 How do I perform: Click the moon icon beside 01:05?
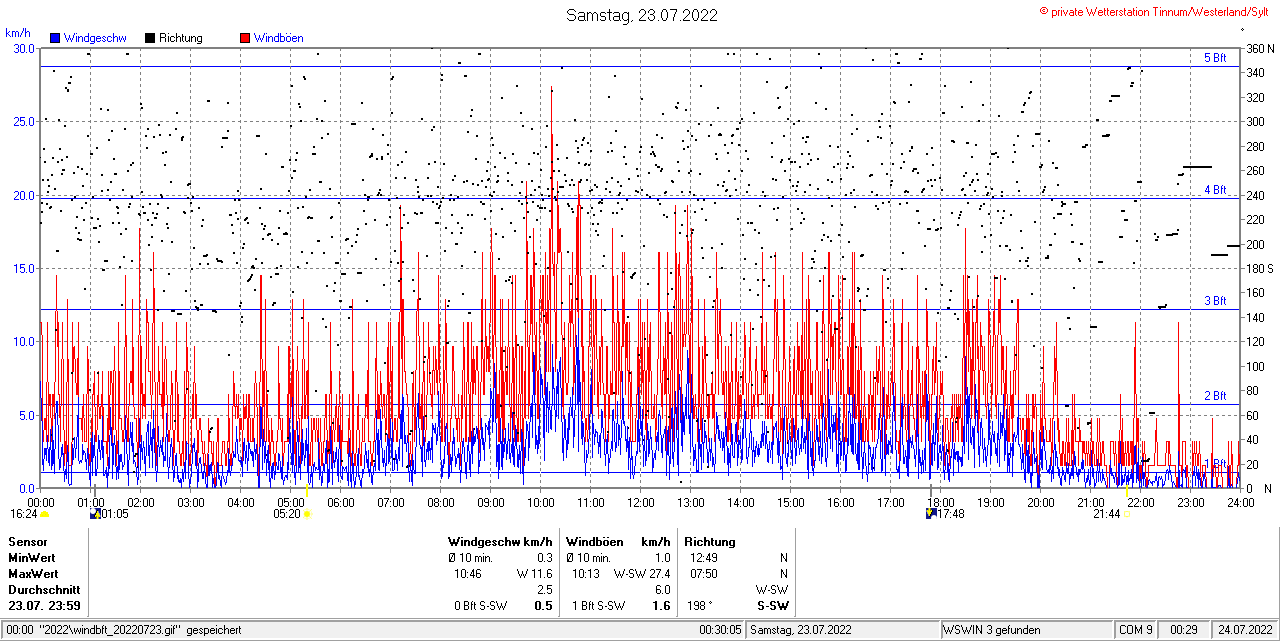pyautogui.click(x=95, y=513)
